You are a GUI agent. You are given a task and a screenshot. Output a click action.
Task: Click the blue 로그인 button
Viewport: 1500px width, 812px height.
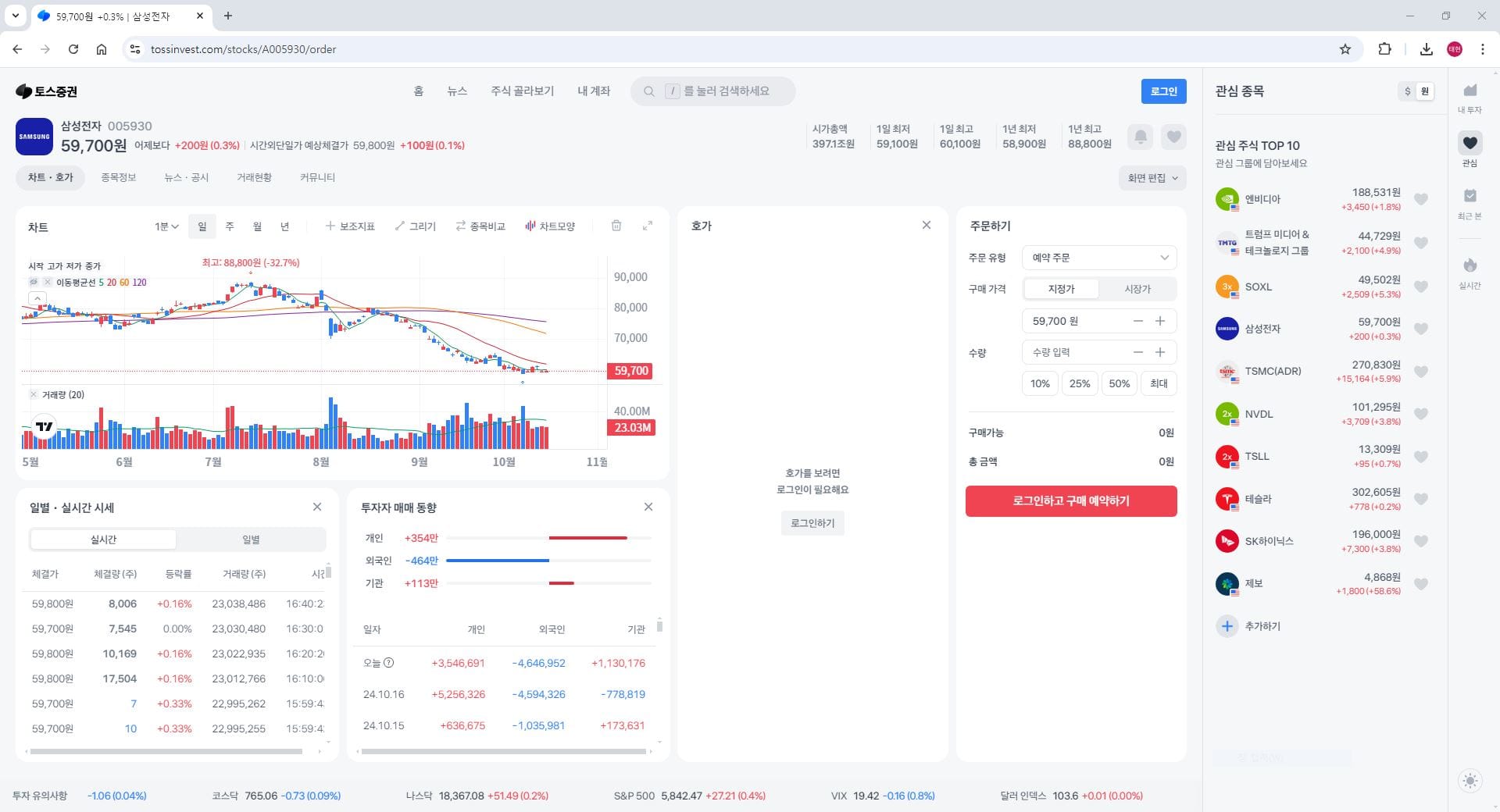pos(1163,91)
